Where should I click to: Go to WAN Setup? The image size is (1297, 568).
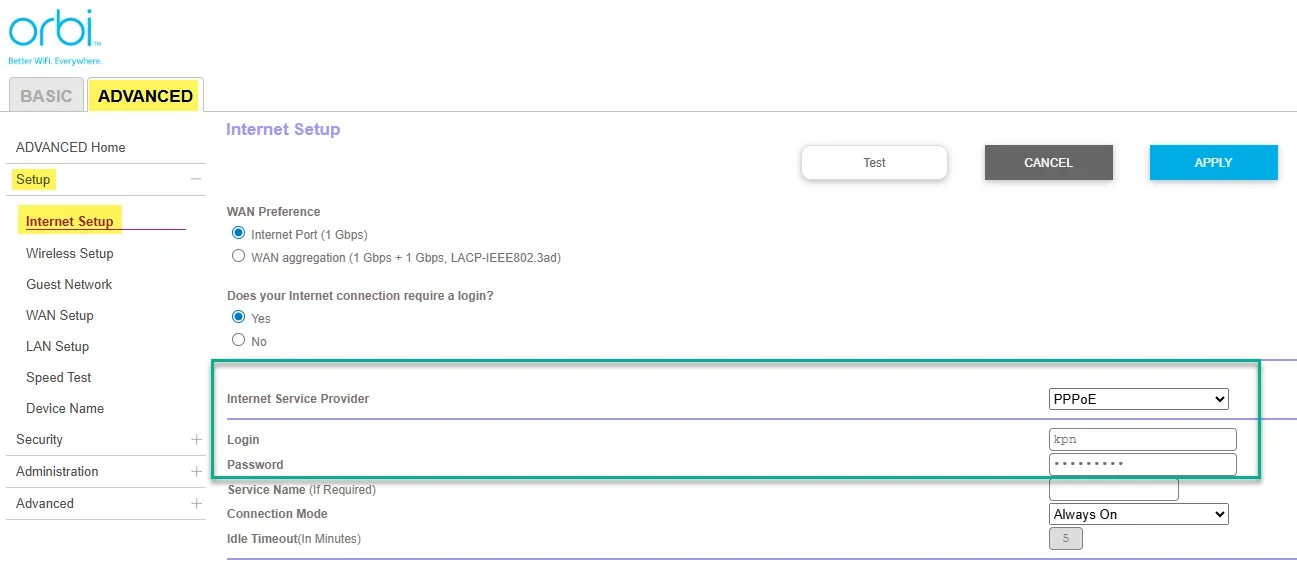(x=60, y=315)
